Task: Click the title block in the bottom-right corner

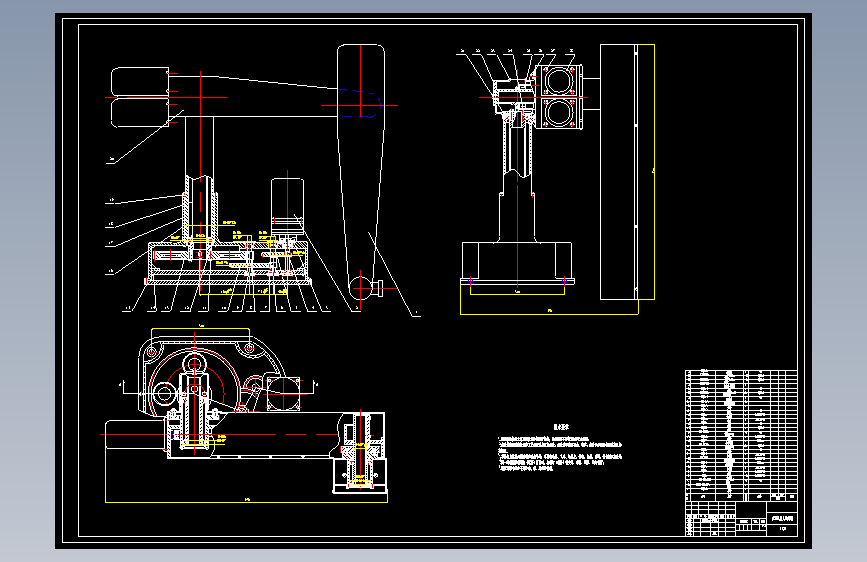Action: [x=741, y=519]
